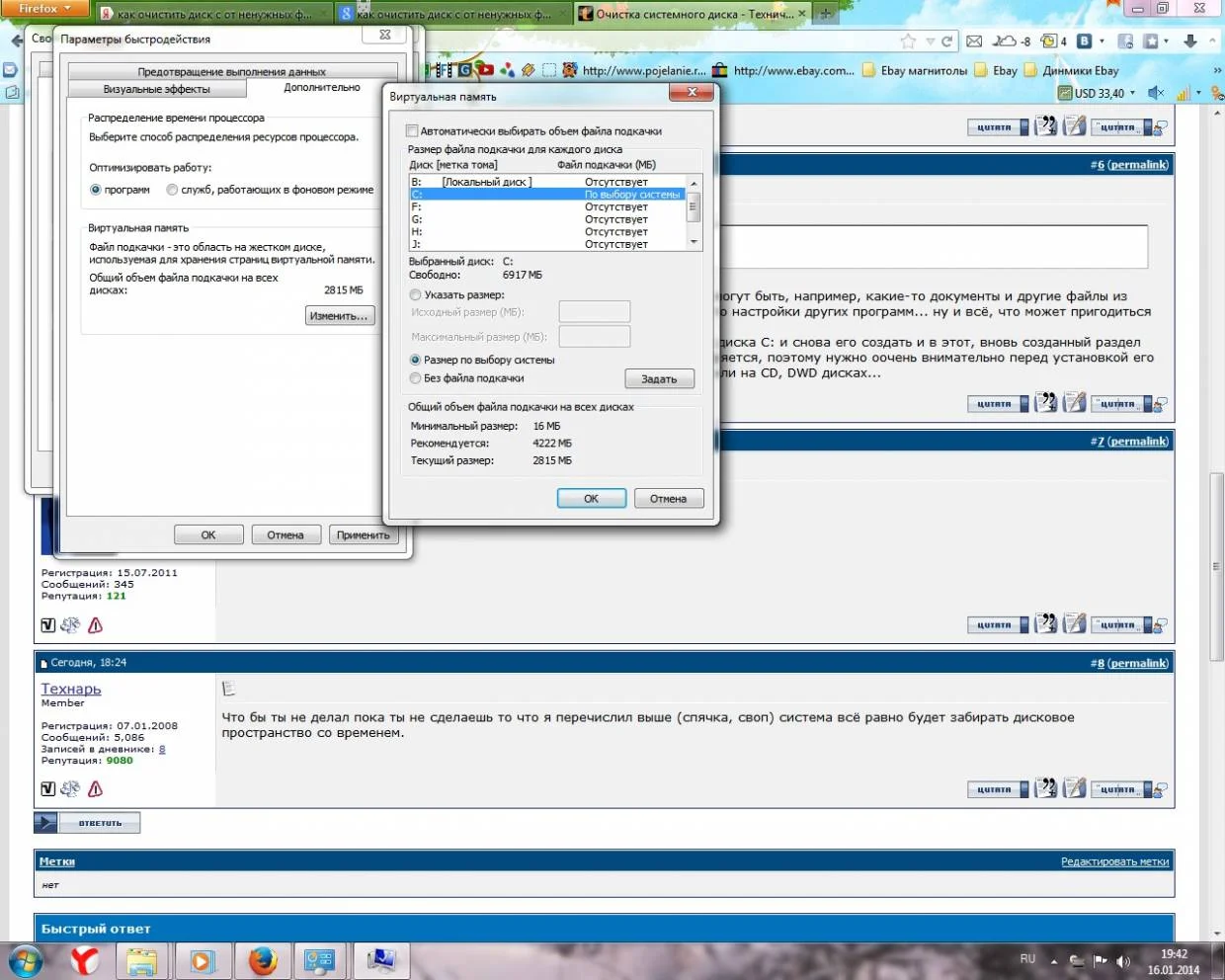
Task: Click OK in Виртуальная память dialog
Action: click(592, 499)
